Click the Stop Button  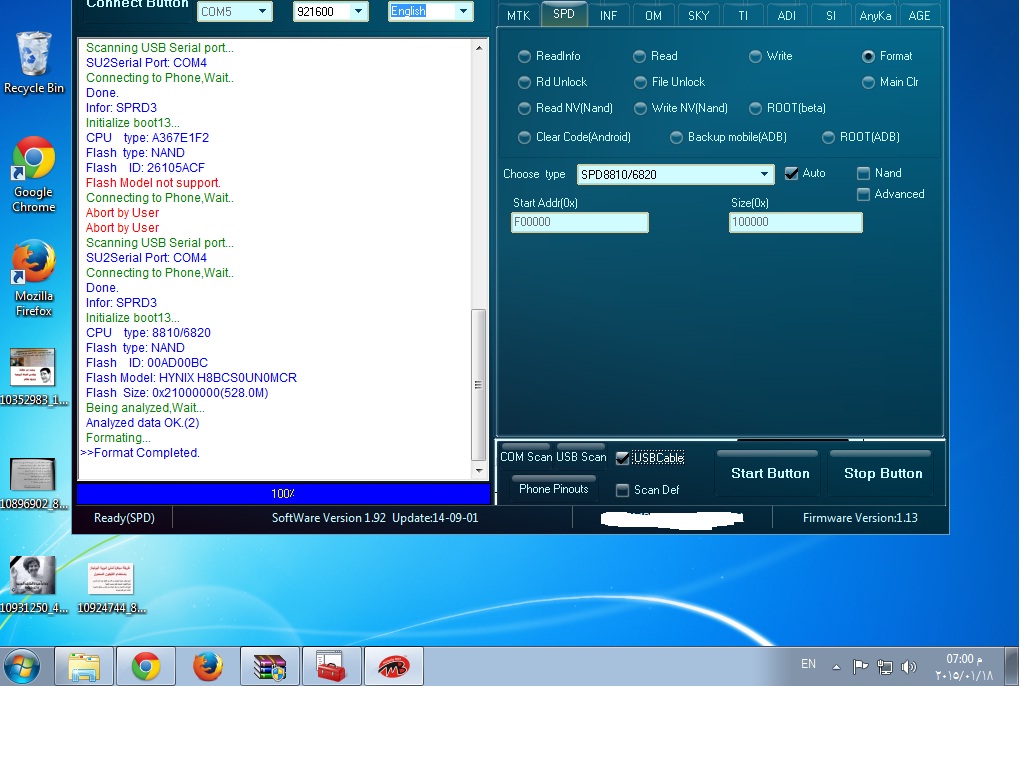tap(882, 473)
